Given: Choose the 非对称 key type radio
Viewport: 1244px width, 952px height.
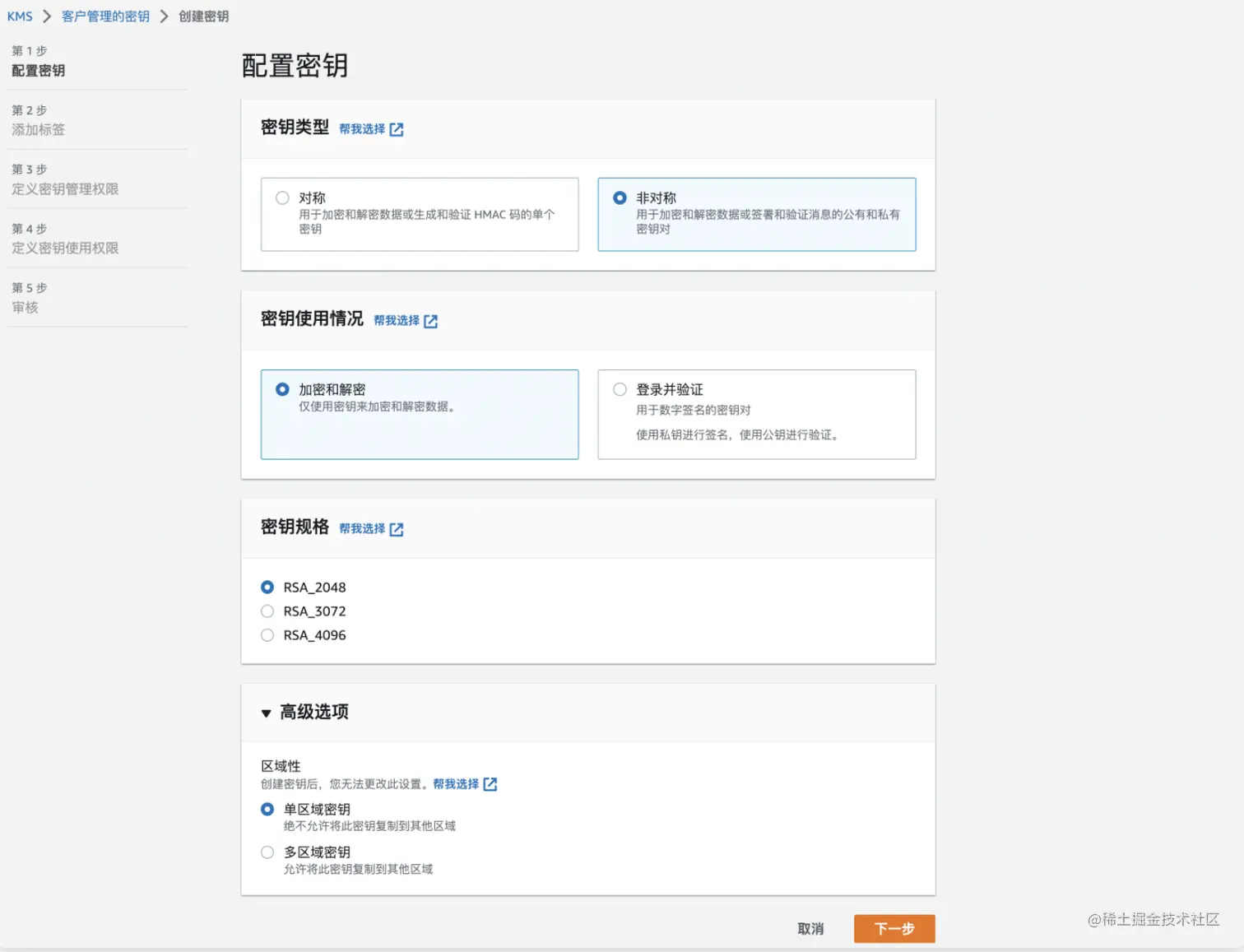Looking at the screenshot, I should 620,197.
